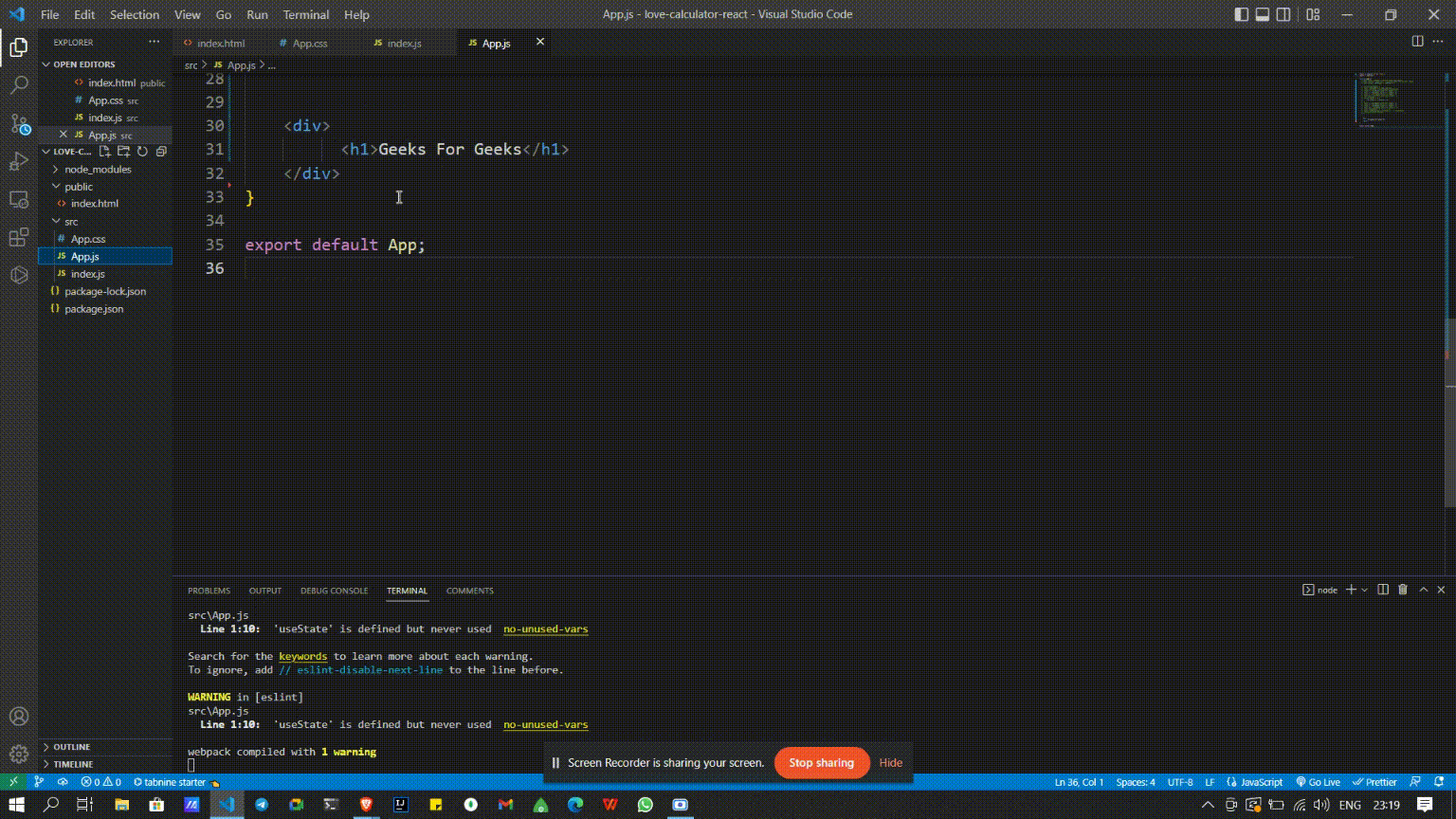Open Microsoft Edge from taskbar
Screen dimensions: 1456x819
[x=575, y=804]
